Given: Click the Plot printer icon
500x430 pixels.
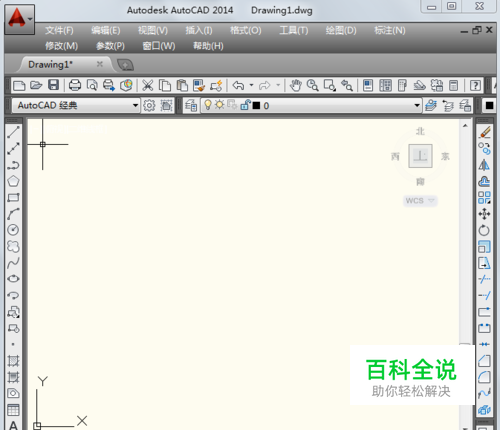Looking at the screenshot, I should pyautogui.click(x=75, y=86).
